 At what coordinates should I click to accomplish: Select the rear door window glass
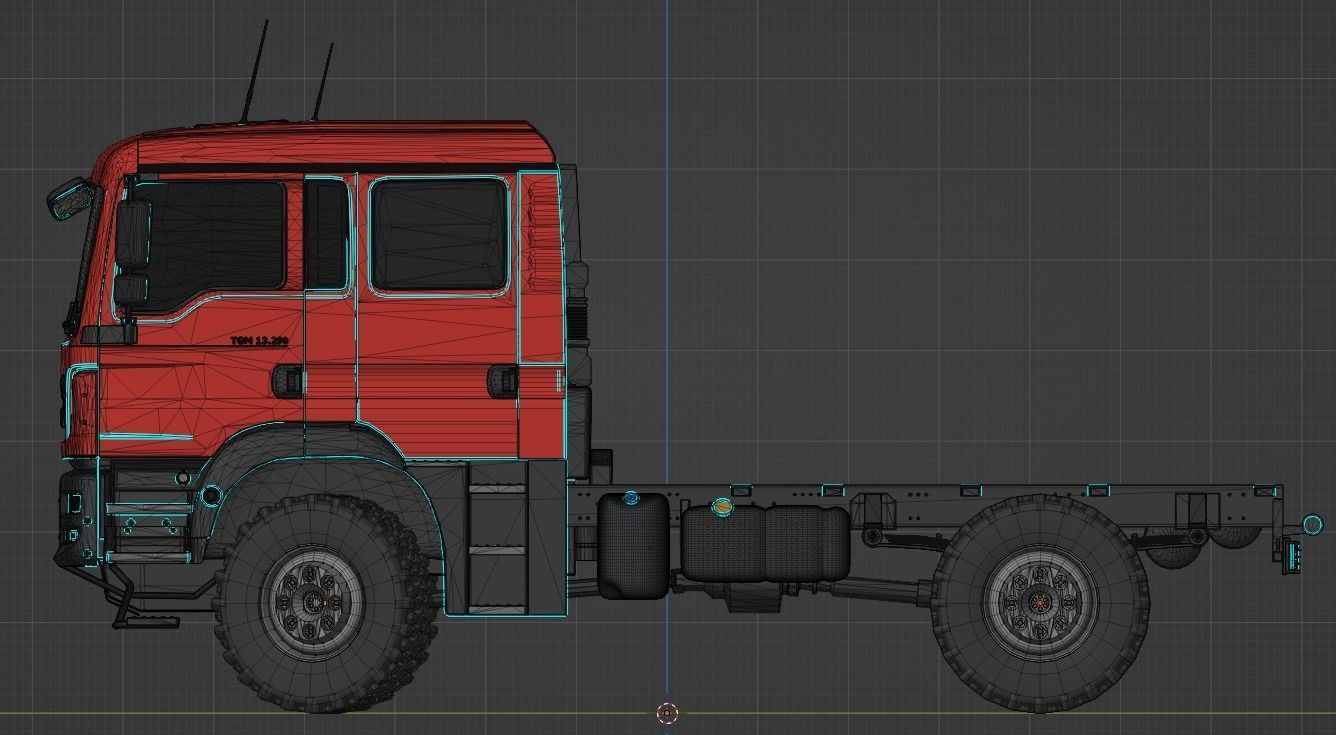pos(439,235)
